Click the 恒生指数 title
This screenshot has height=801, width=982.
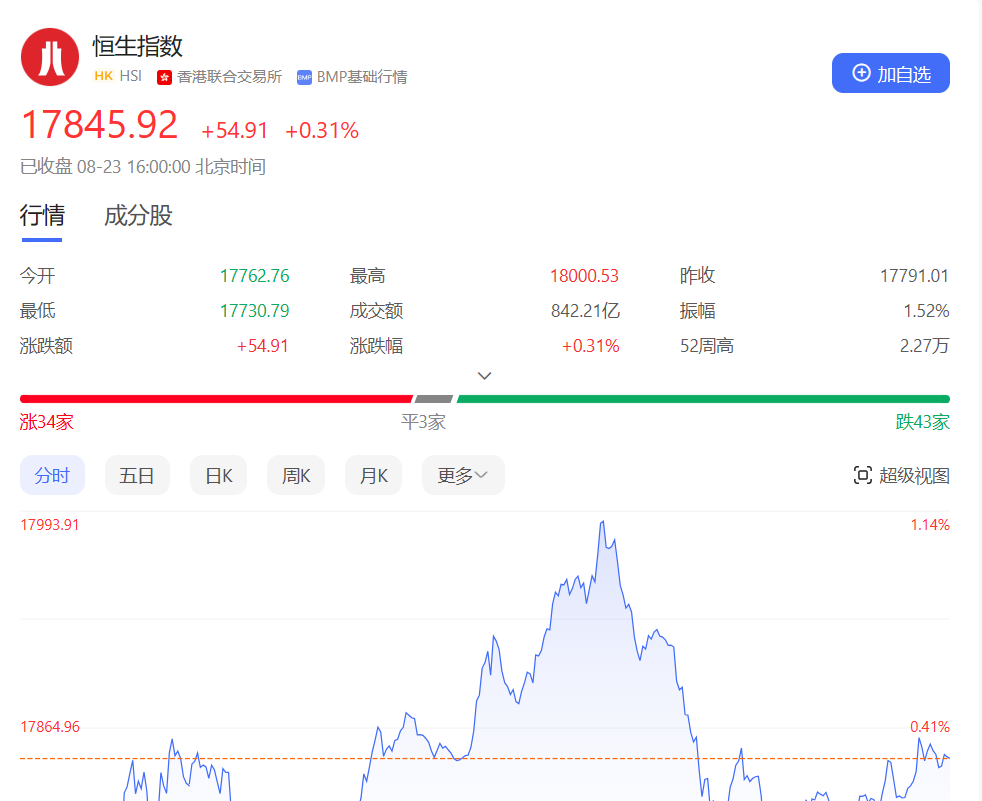(138, 46)
